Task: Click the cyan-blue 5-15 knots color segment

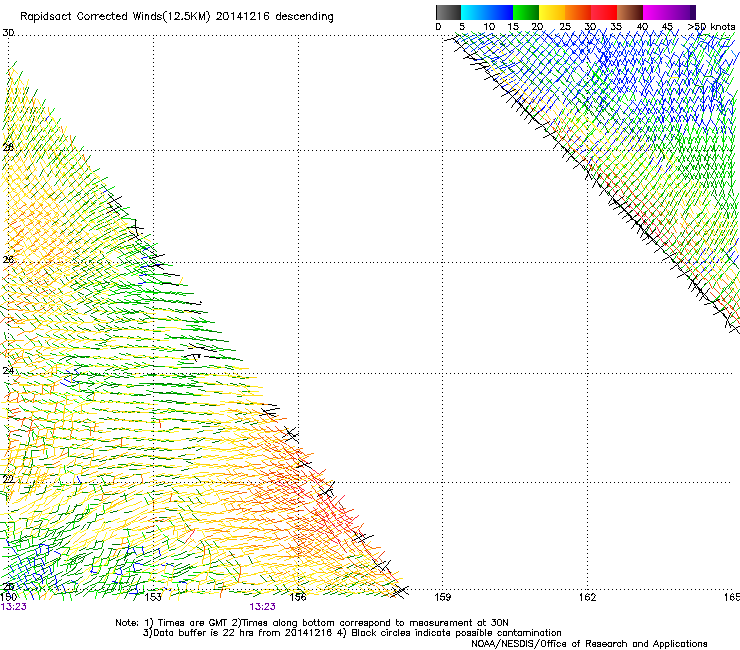Action: pyautogui.click(x=487, y=12)
